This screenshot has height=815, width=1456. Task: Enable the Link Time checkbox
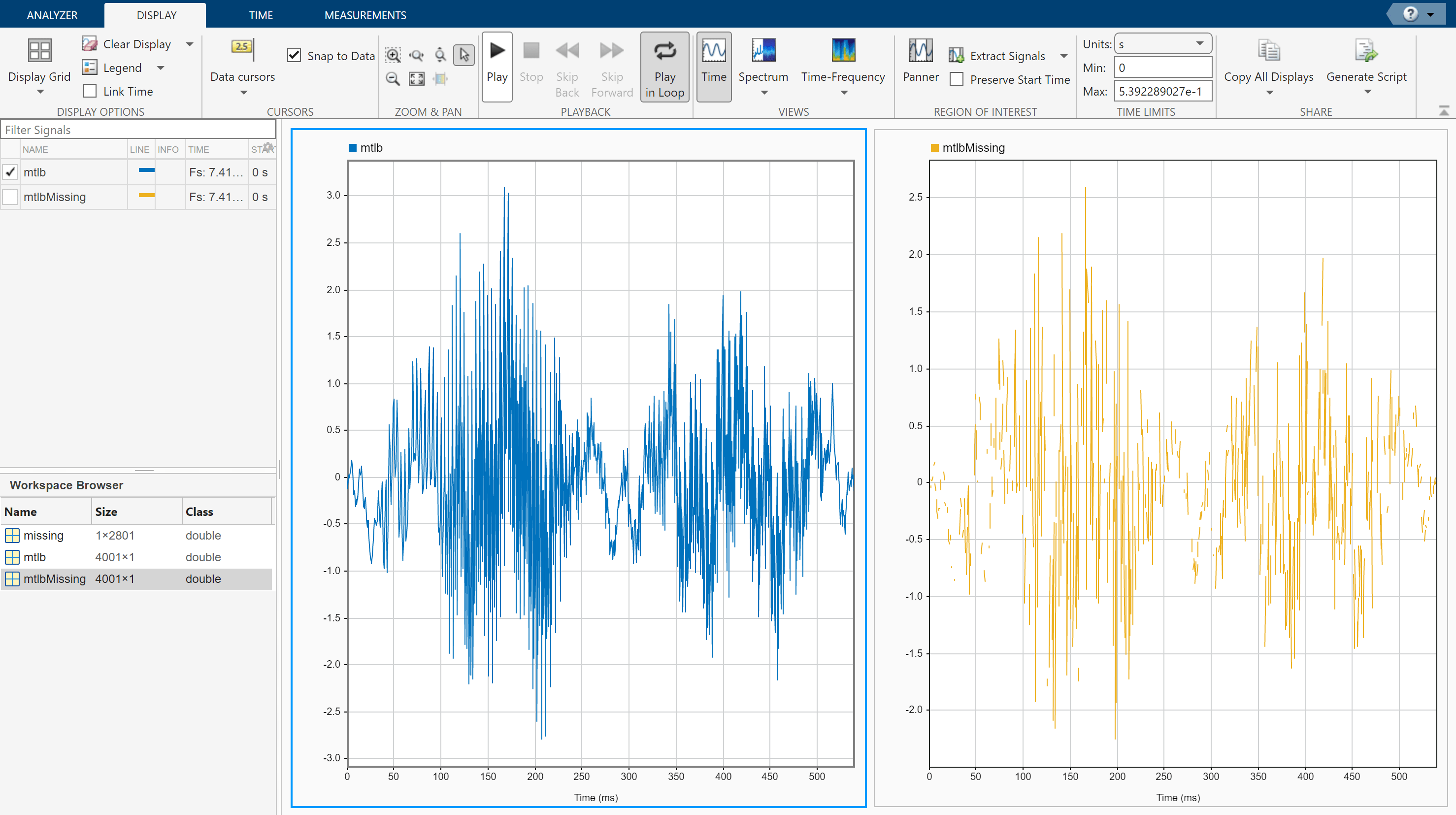(x=90, y=91)
